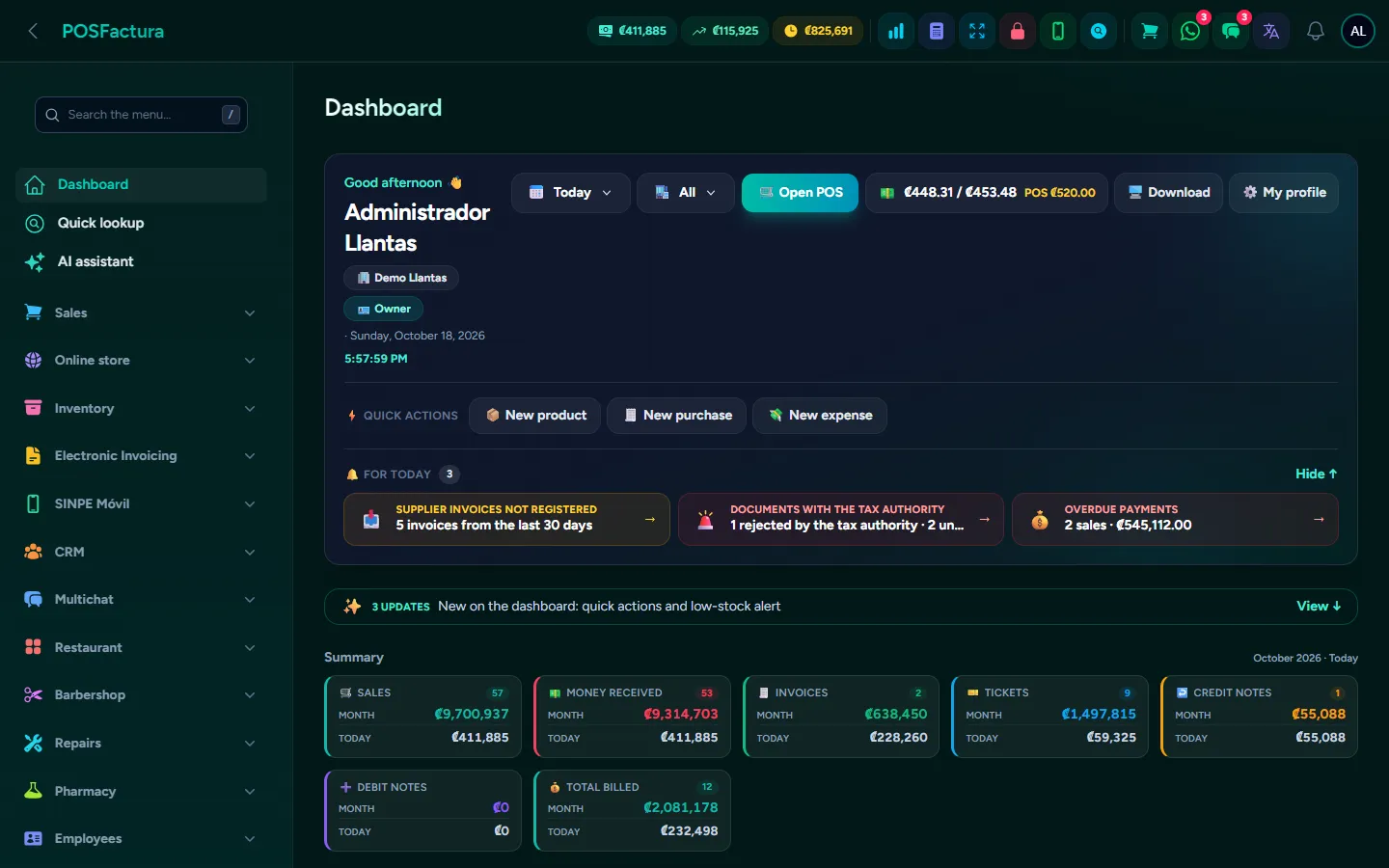
Task: Click the €411,885 sales pill
Action: pyautogui.click(x=633, y=31)
